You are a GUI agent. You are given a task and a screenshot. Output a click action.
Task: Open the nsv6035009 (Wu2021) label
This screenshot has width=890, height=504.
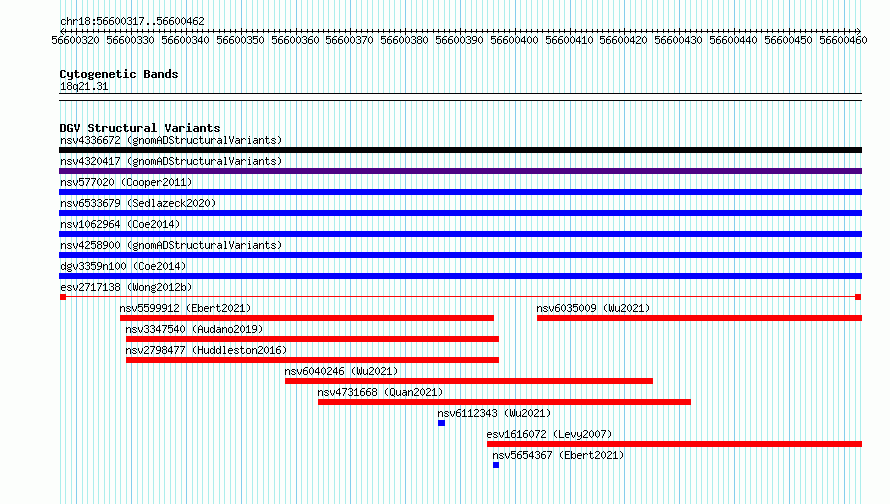[593, 308]
